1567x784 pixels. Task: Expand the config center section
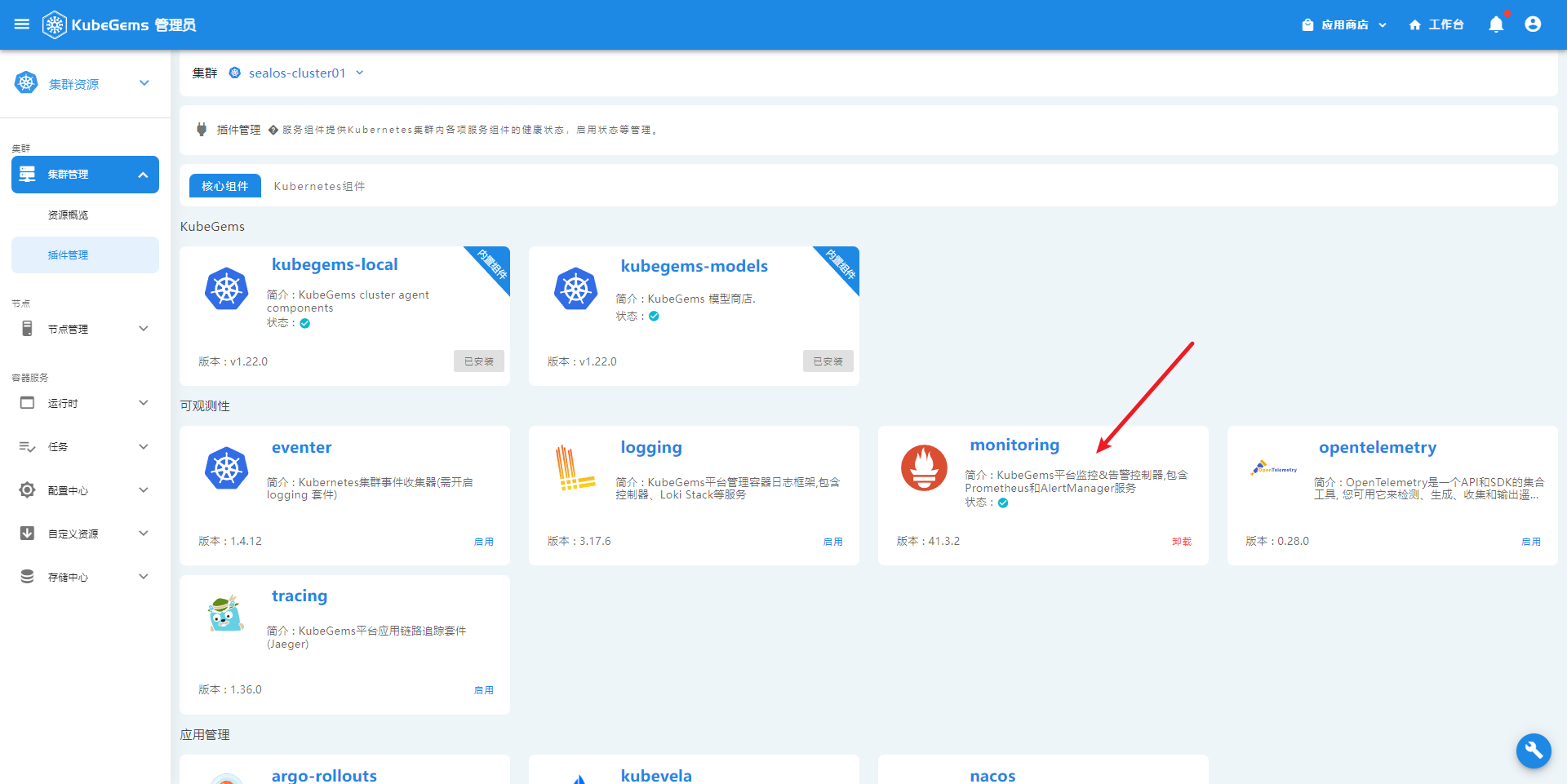(144, 489)
